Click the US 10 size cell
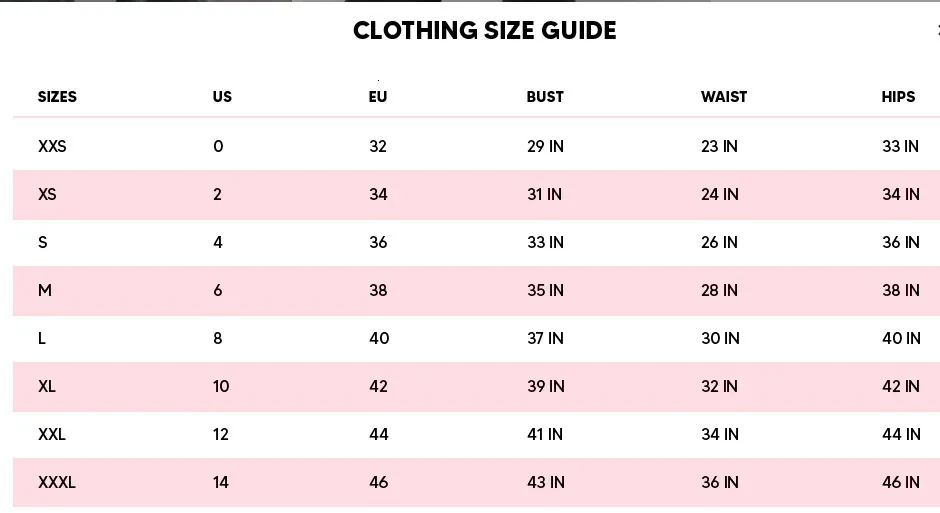Viewport: 940px width, 513px height. click(x=221, y=387)
